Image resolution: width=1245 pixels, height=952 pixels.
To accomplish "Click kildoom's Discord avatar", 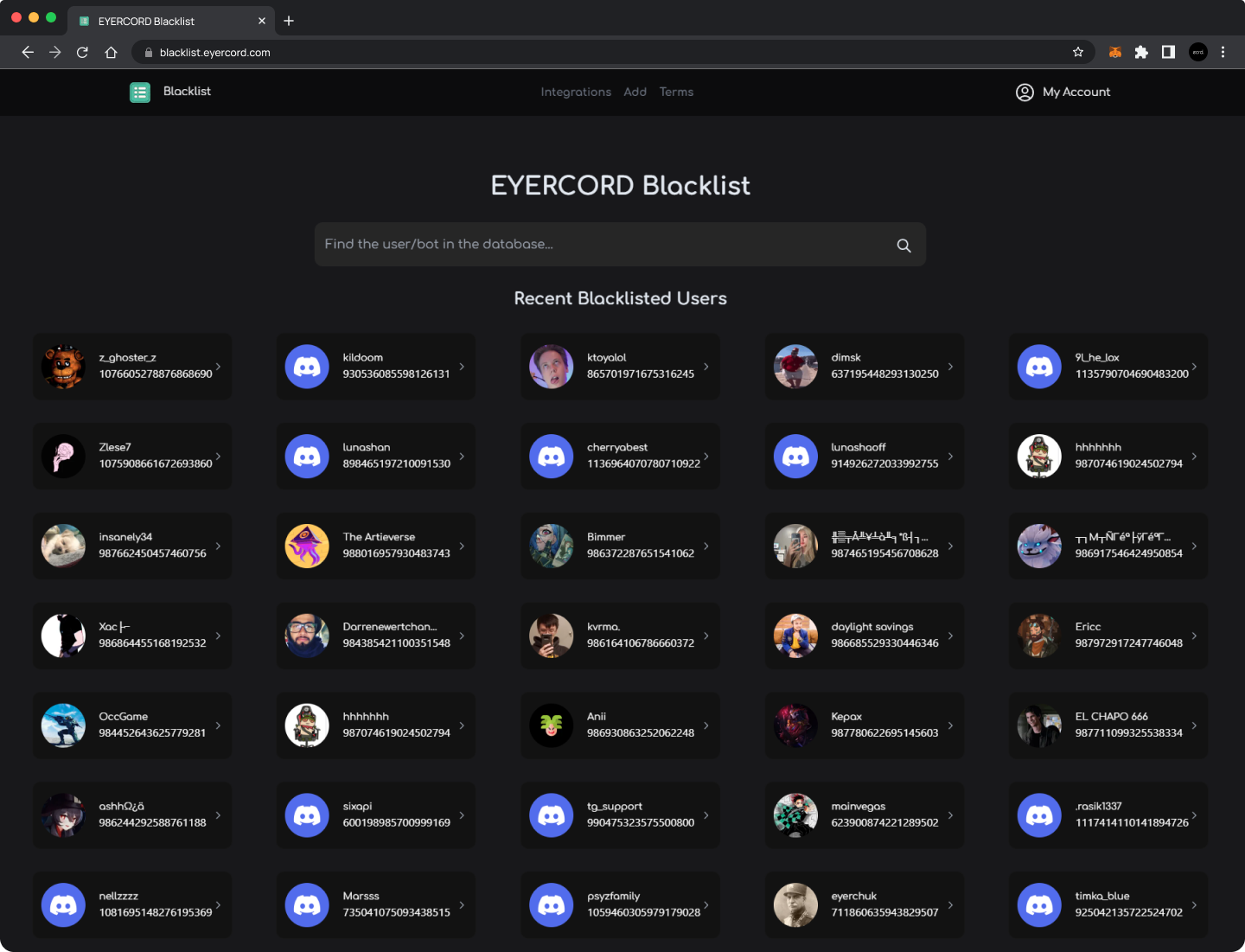I will point(307,367).
